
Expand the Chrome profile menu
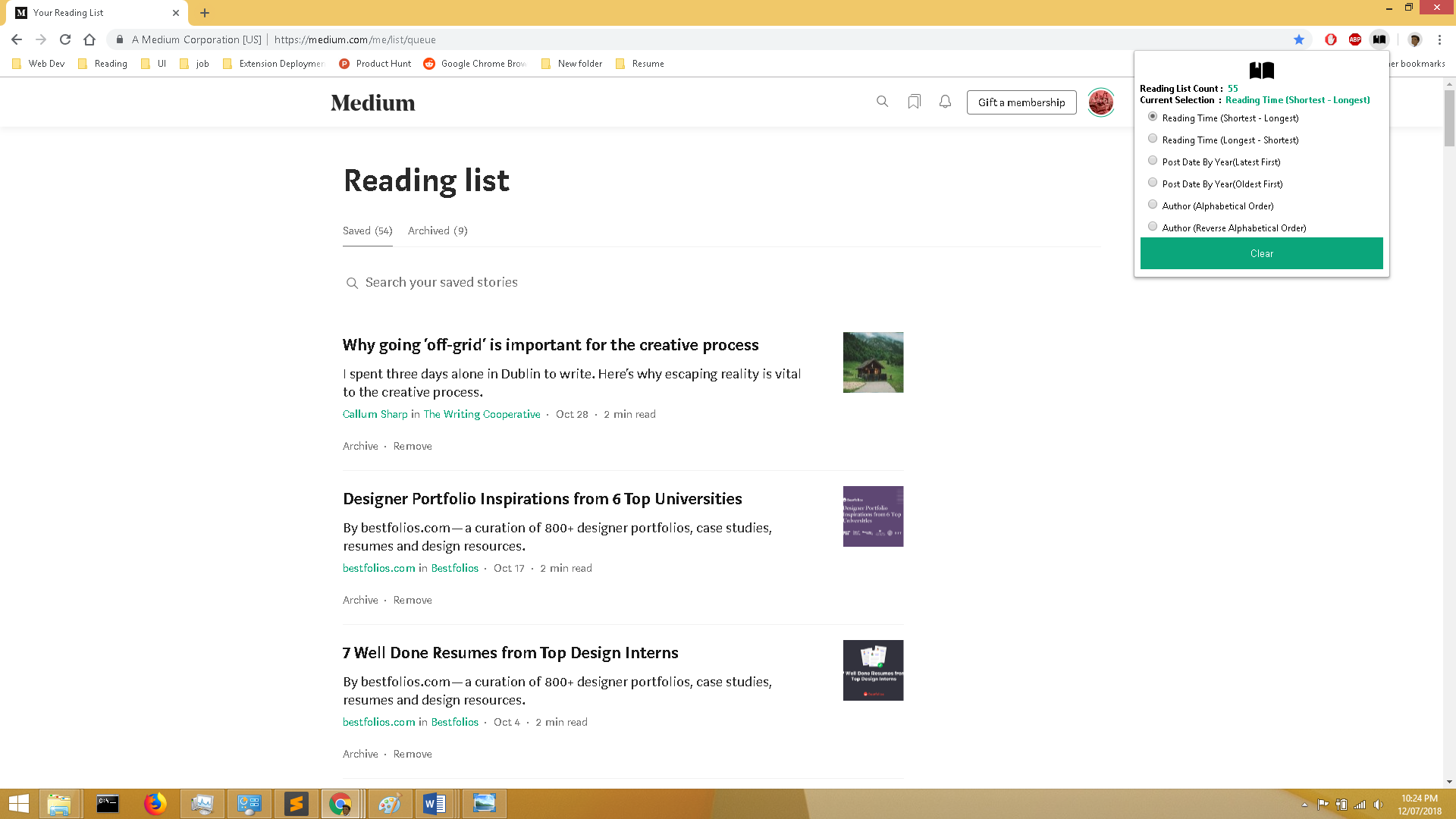1415,39
